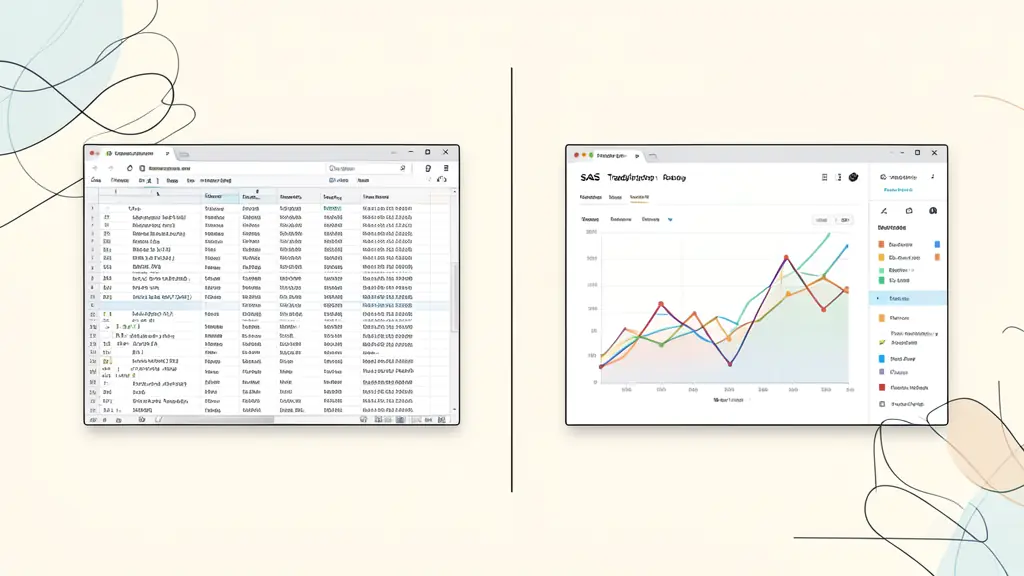Close the chart window's active browser tab
The width and height of the screenshot is (1024, 576).
coord(637,156)
